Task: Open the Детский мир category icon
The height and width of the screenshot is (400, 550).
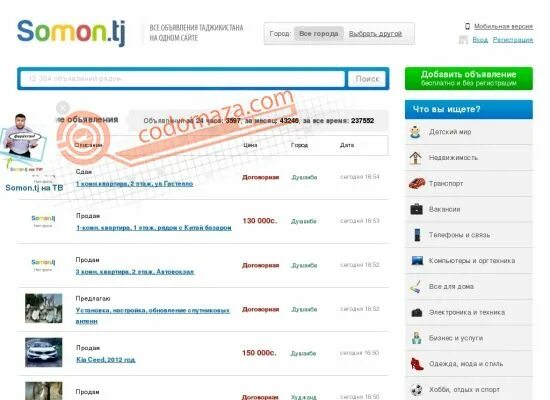Action: pyautogui.click(x=416, y=132)
